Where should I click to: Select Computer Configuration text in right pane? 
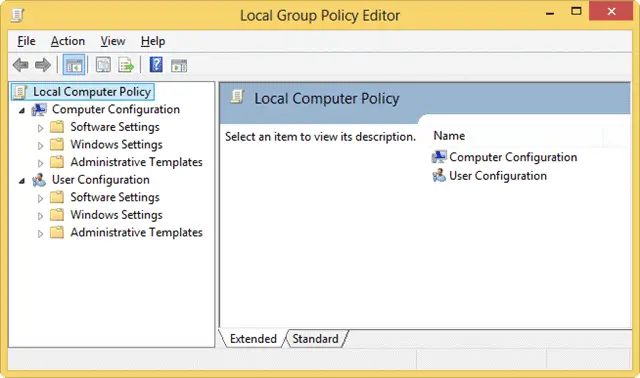[x=513, y=157]
